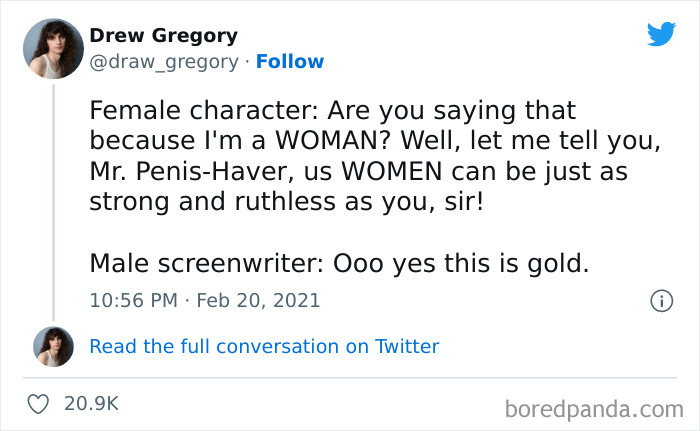Open Drew Gregory's large profile avatar
This screenshot has width=700, height=431.
pos(53,49)
